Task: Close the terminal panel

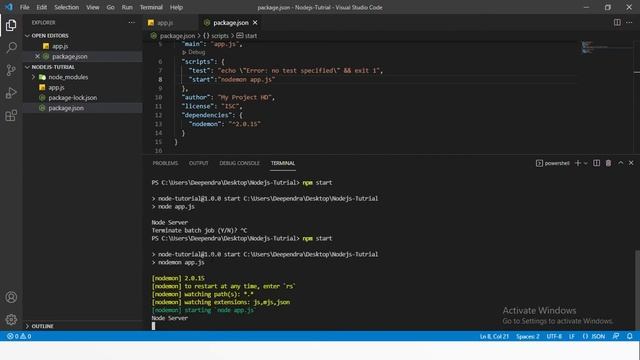Action: tap(631, 163)
